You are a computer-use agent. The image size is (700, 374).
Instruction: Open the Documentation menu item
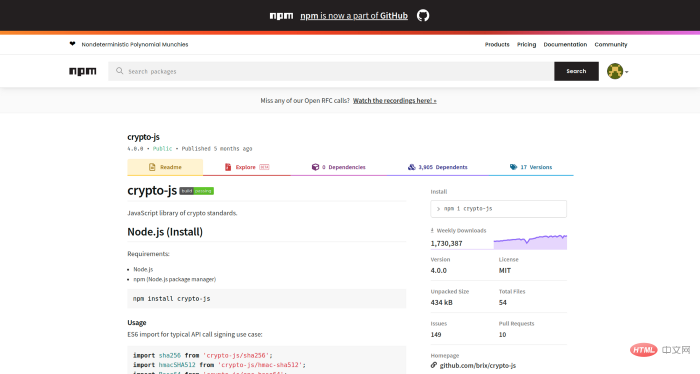pos(565,45)
